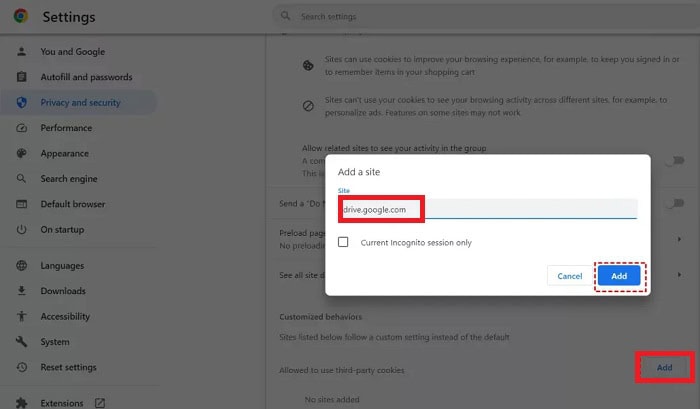
Task: Click the Languages globe icon
Action: point(21,265)
